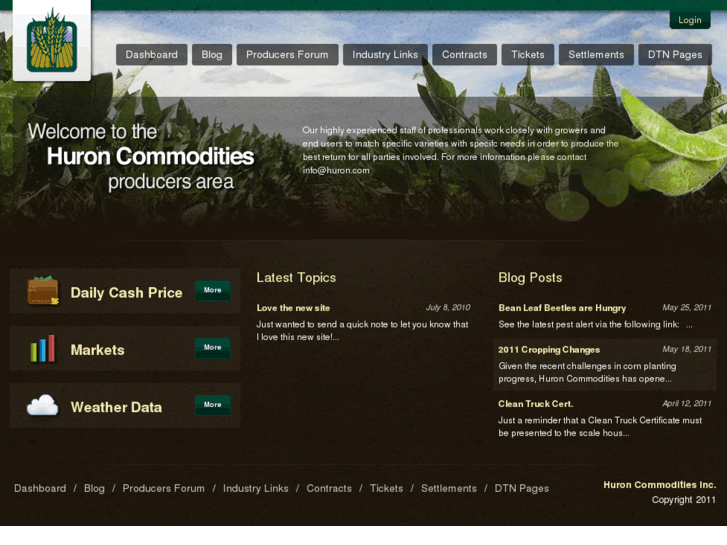Image resolution: width=727 pixels, height=545 pixels.
Task: Open the Dashboard nav tab
Action: point(152,55)
